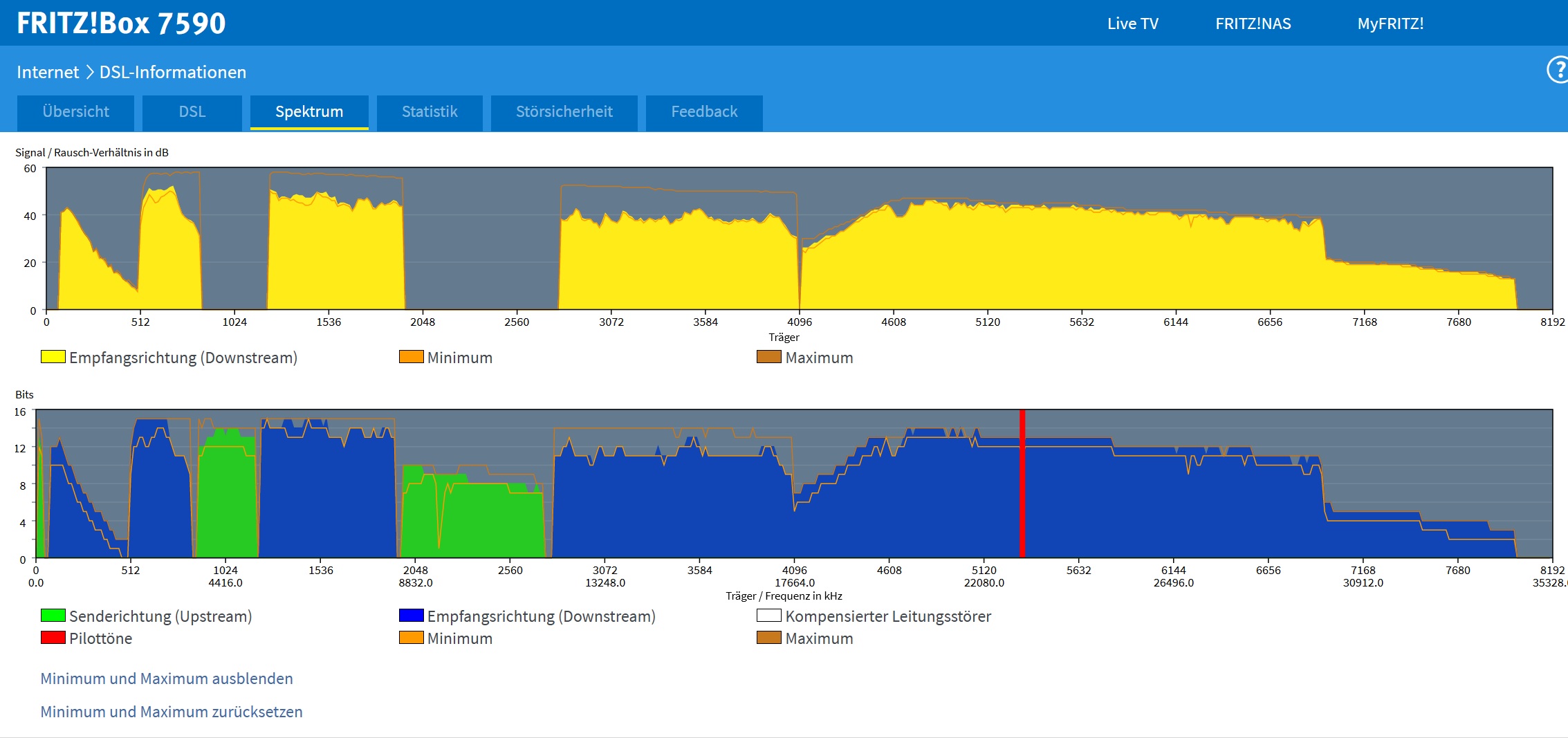Click the 'Träger / Frequenz in kHz' axis label
Image resolution: width=1568 pixels, height=738 pixels.
click(784, 596)
